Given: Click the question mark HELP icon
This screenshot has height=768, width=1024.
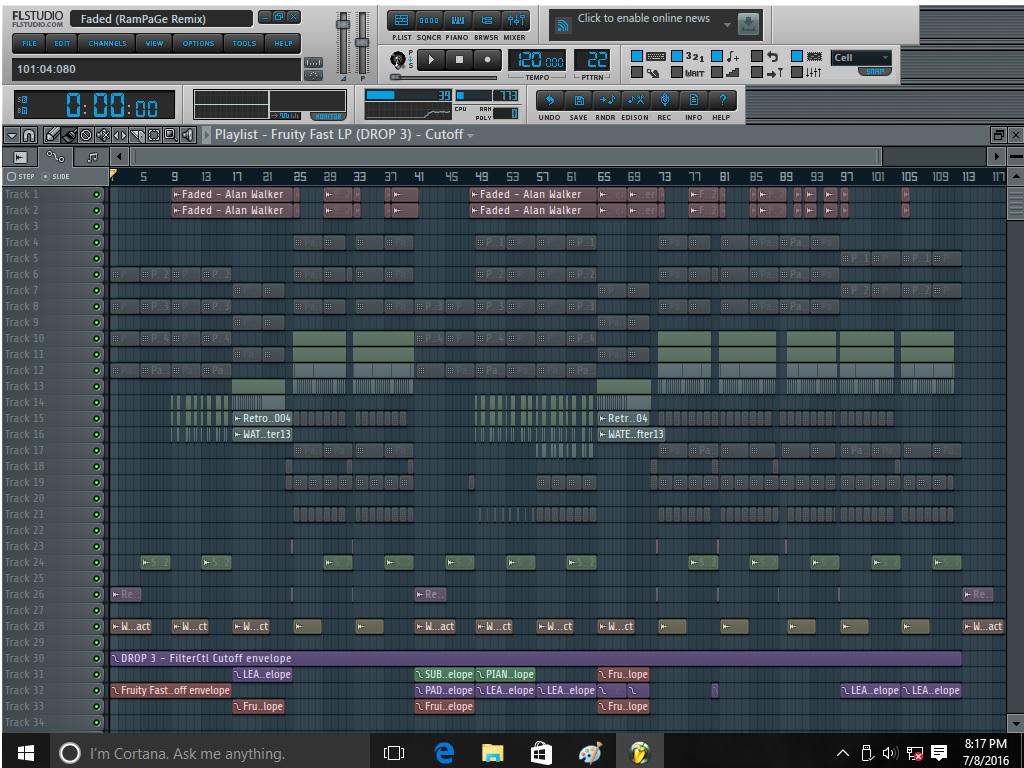Looking at the screenshot, I should (x=722, y=101).
